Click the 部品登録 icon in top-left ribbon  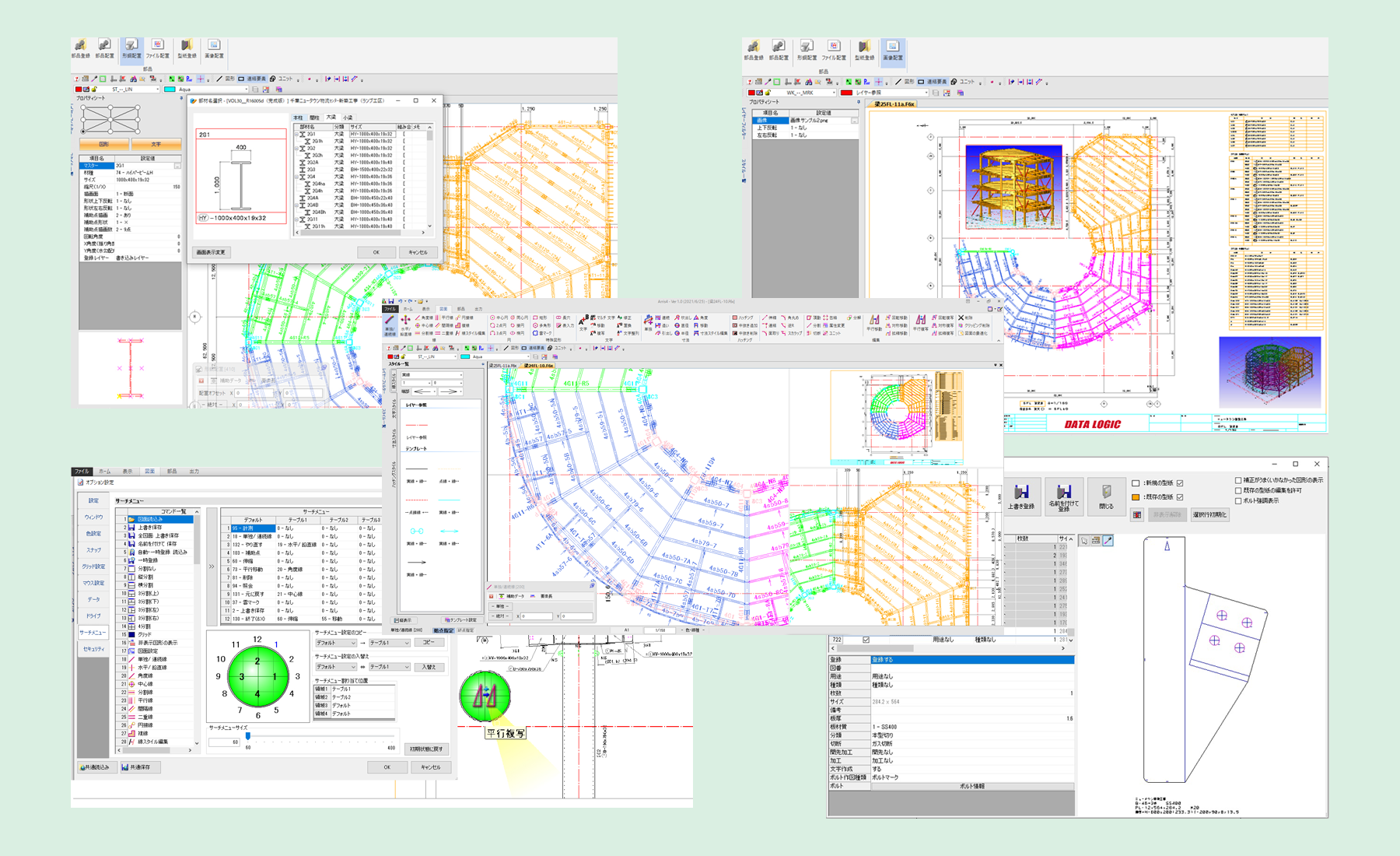pyautogui.click(x=80, y=48)
